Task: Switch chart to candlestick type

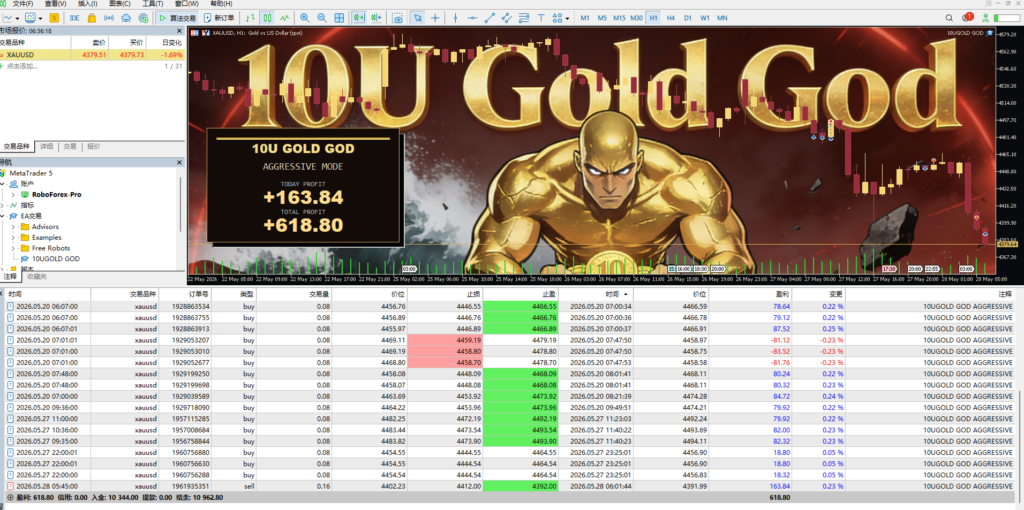Action: 268,18
